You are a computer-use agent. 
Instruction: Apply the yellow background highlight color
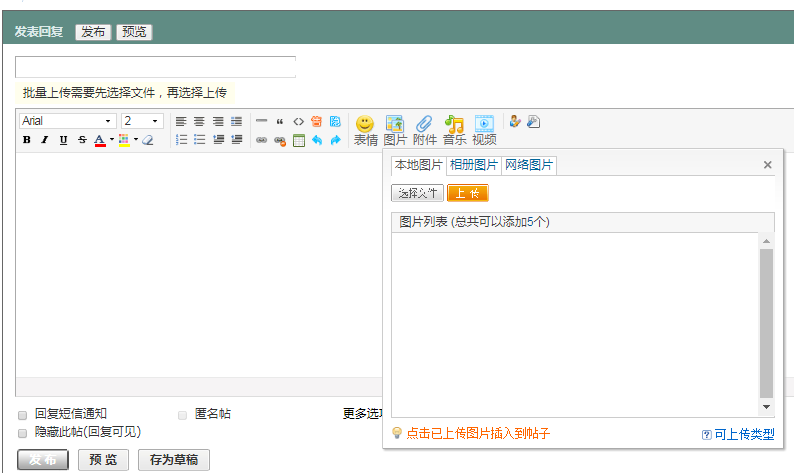pos(124,140)
